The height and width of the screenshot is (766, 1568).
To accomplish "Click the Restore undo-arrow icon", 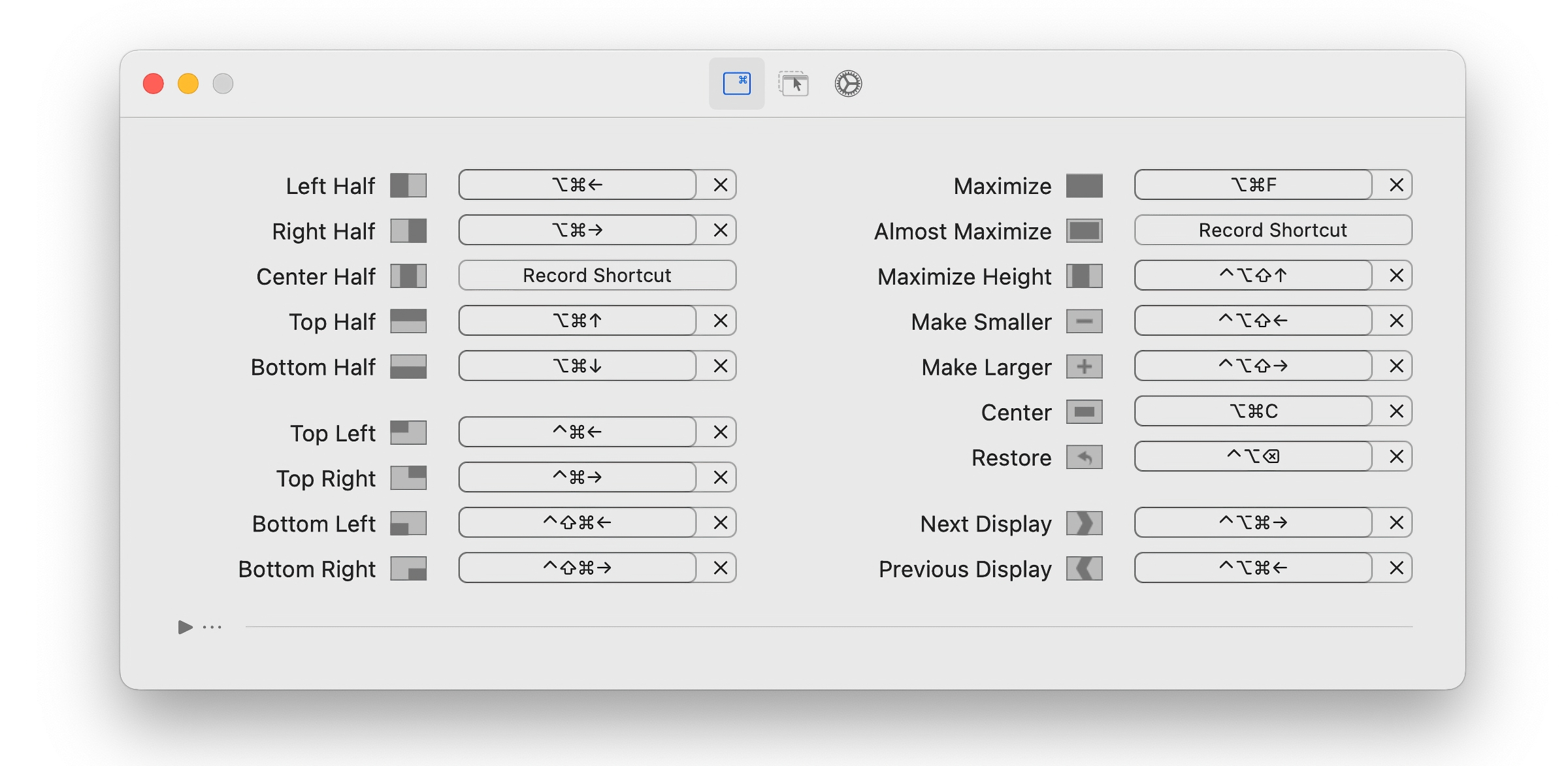I will [1084, 457].
